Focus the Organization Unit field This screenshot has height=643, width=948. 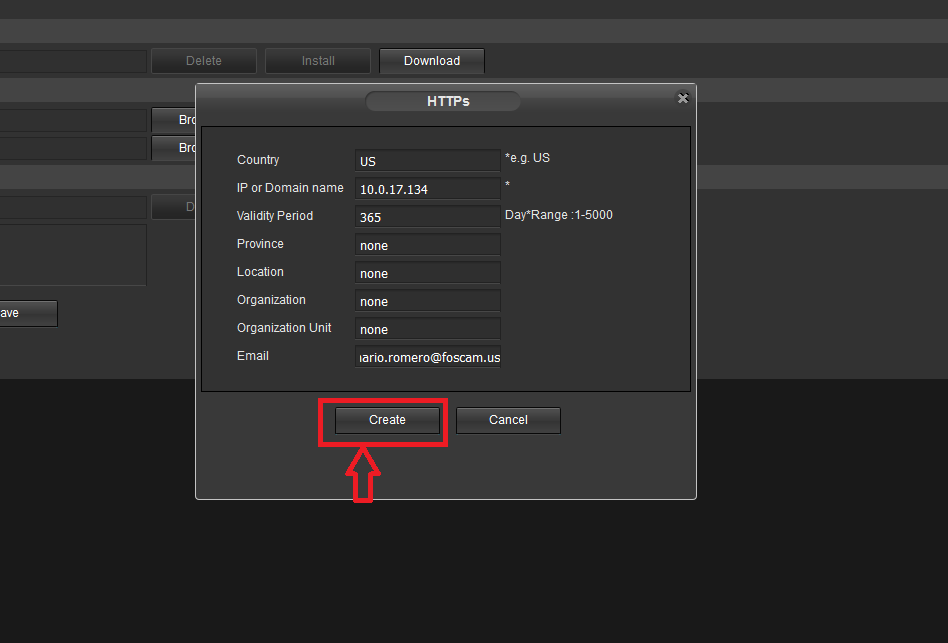click(x=427, y=329)
